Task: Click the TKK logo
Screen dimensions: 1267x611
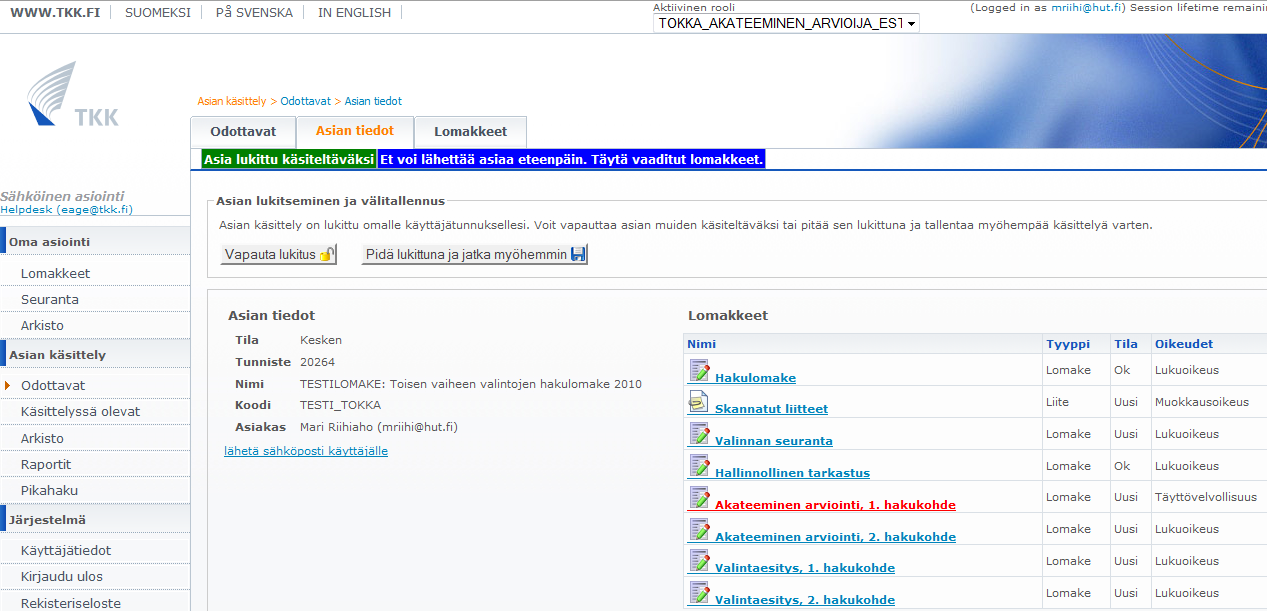Action: (x=73, y=94)
